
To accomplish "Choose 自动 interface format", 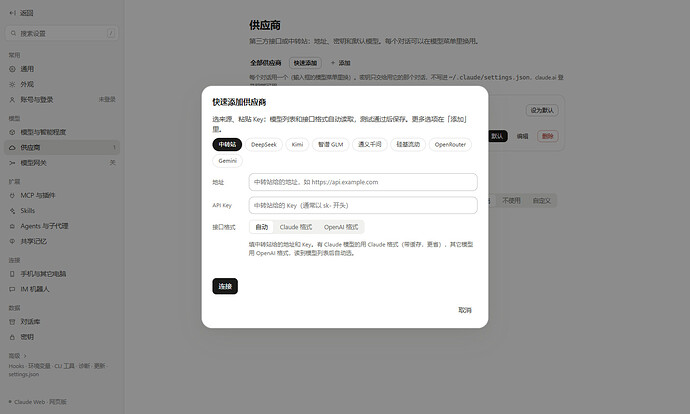I will coord(262,227).
